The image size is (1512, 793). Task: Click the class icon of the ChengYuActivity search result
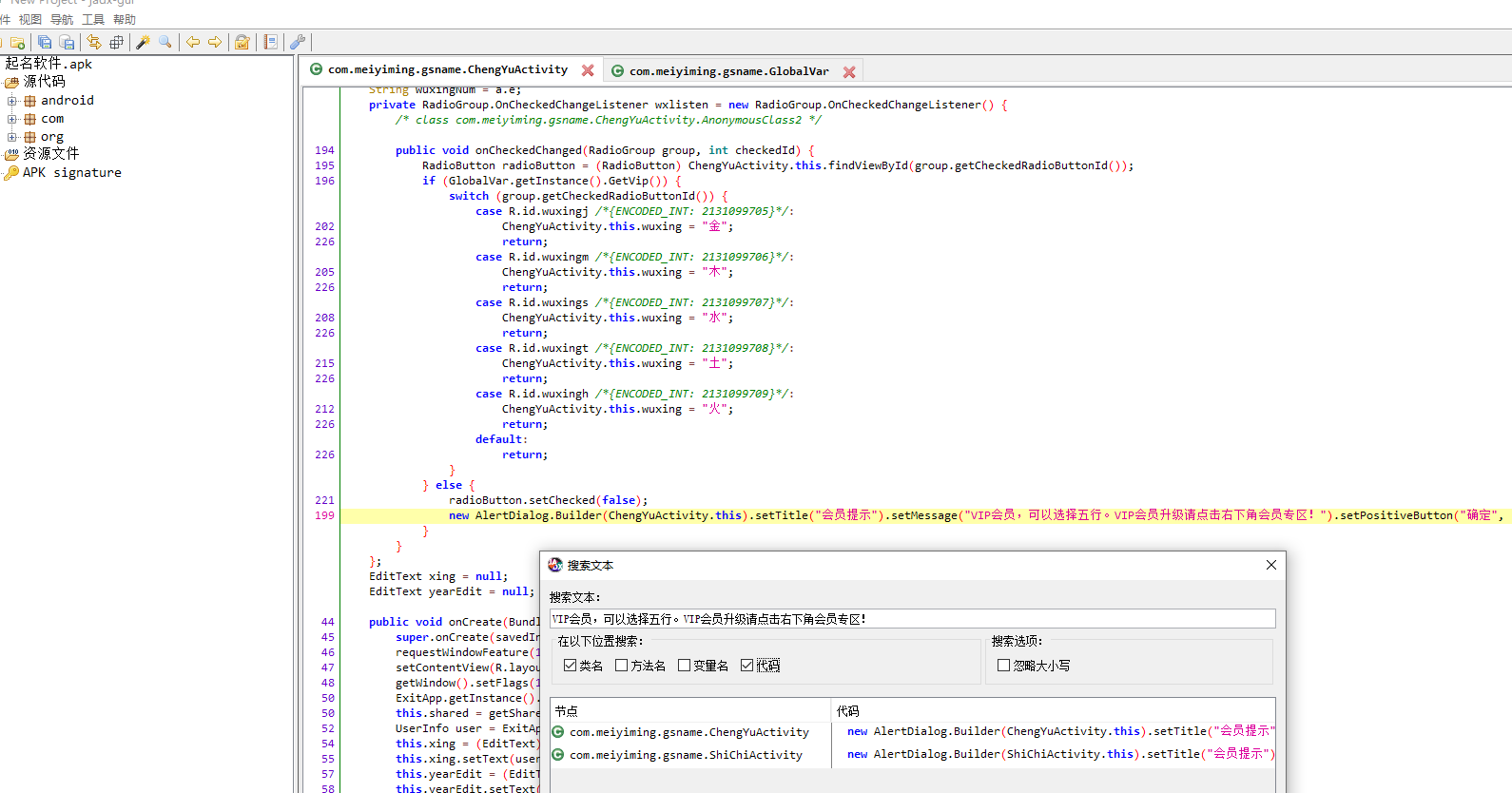click(558, 732)
